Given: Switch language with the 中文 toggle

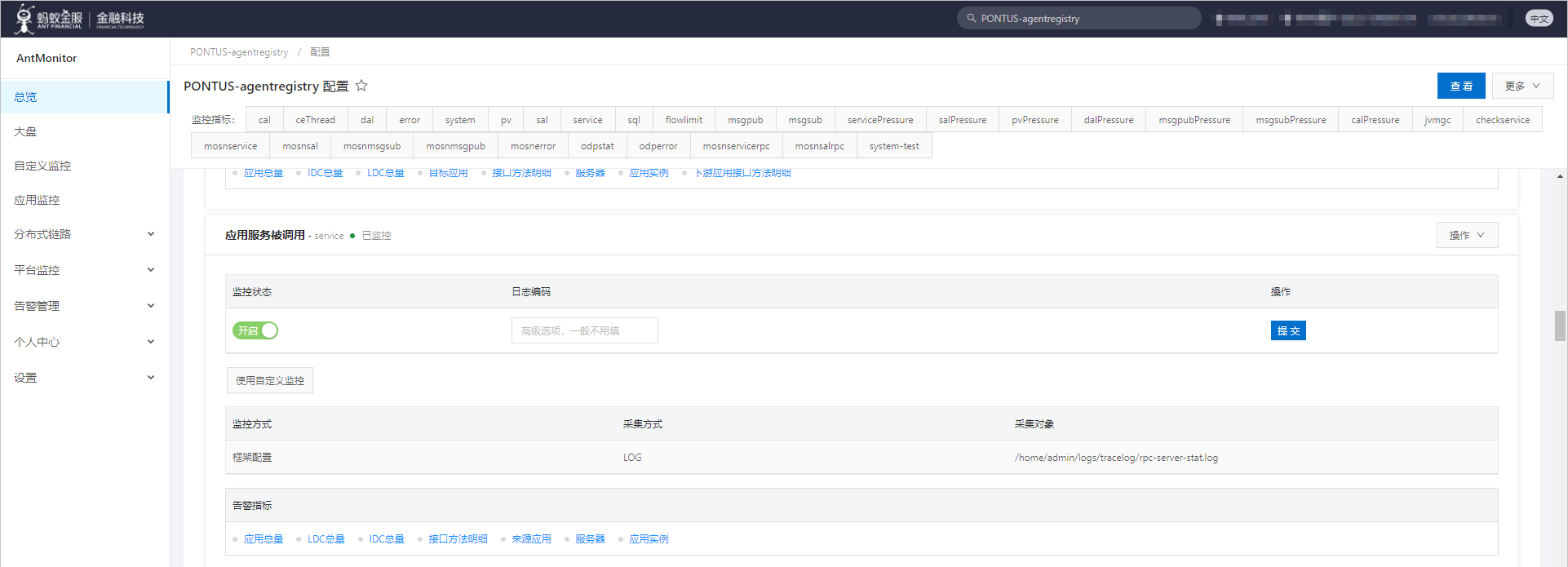Looking at the screenshot, I should [x=1539, y=18].
